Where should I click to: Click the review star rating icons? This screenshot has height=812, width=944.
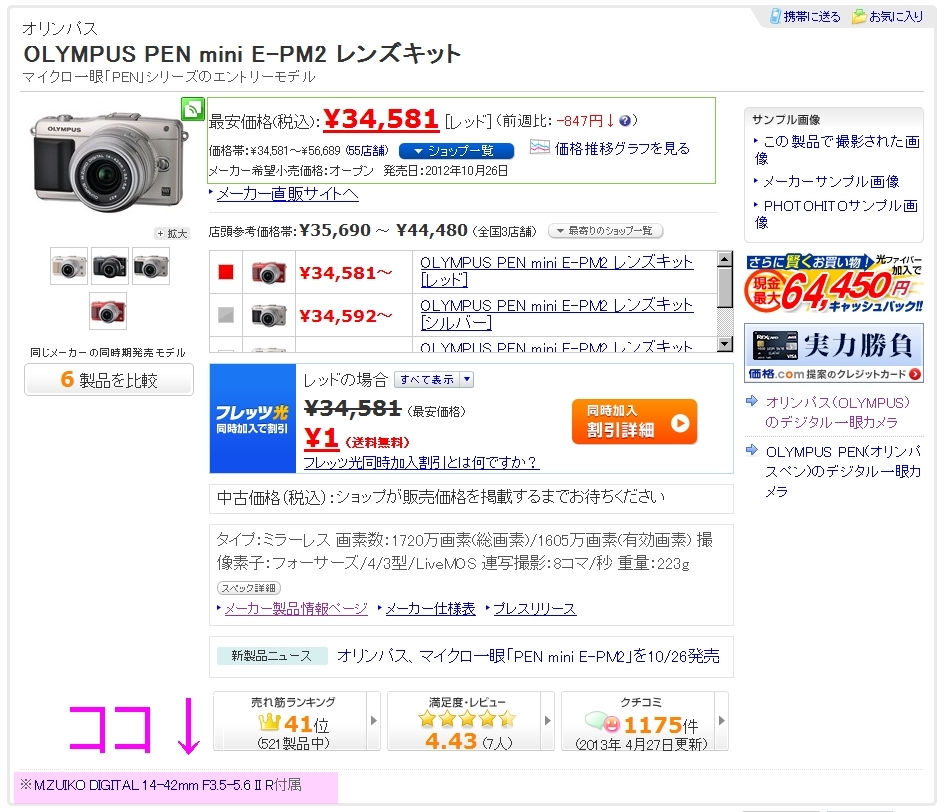[467, 718]
